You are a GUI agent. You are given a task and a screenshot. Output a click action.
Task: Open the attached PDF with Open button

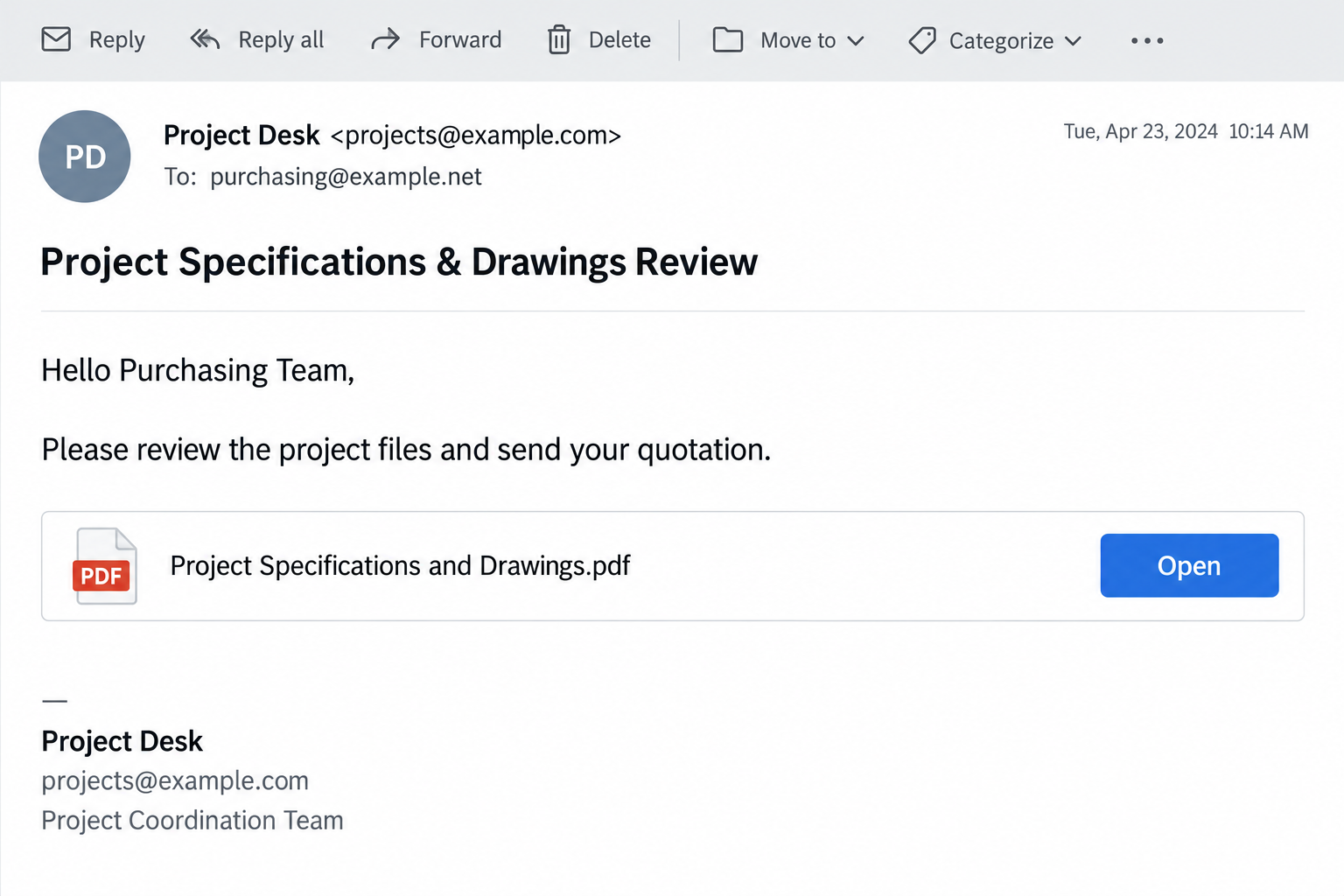[x=1189, y=565]
